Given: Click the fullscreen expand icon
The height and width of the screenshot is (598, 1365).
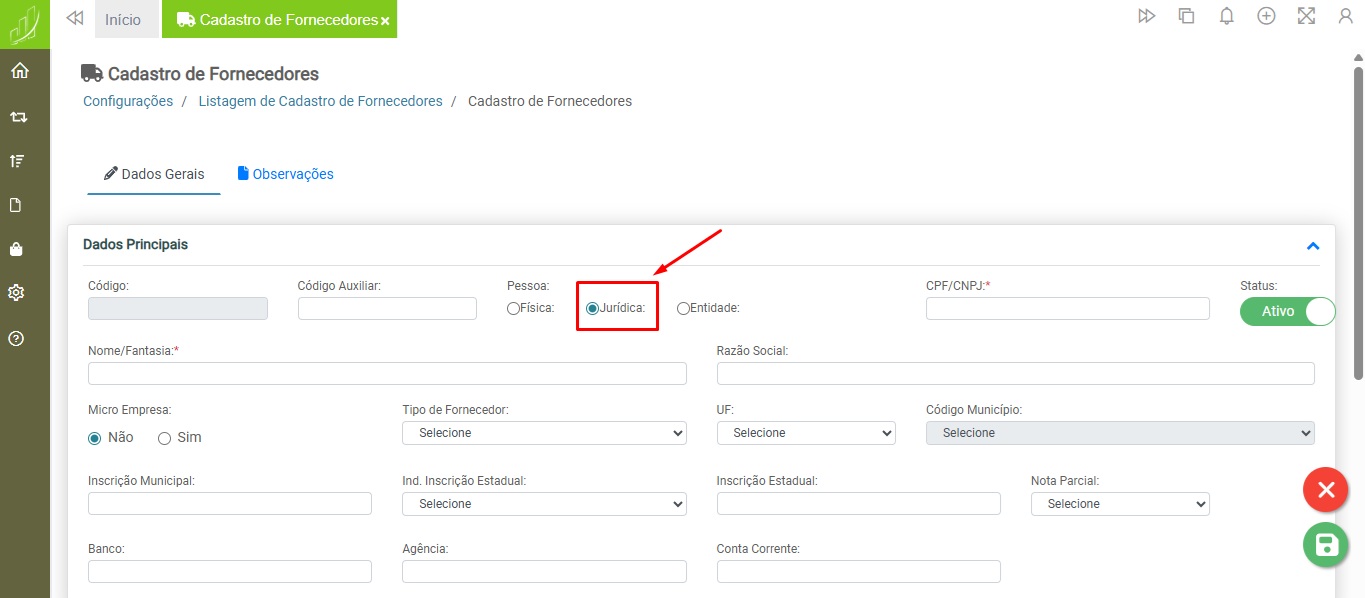Looking at the screenshot, I should click(x=1306, y=16).
